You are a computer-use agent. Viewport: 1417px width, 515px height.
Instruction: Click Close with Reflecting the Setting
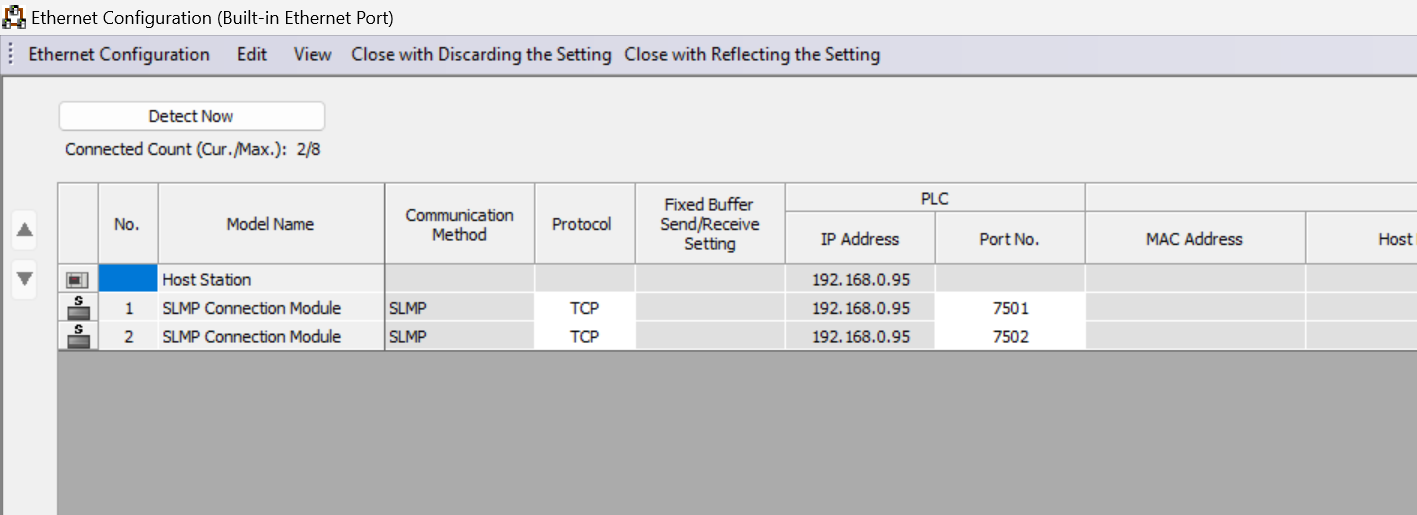click(752, 54)
